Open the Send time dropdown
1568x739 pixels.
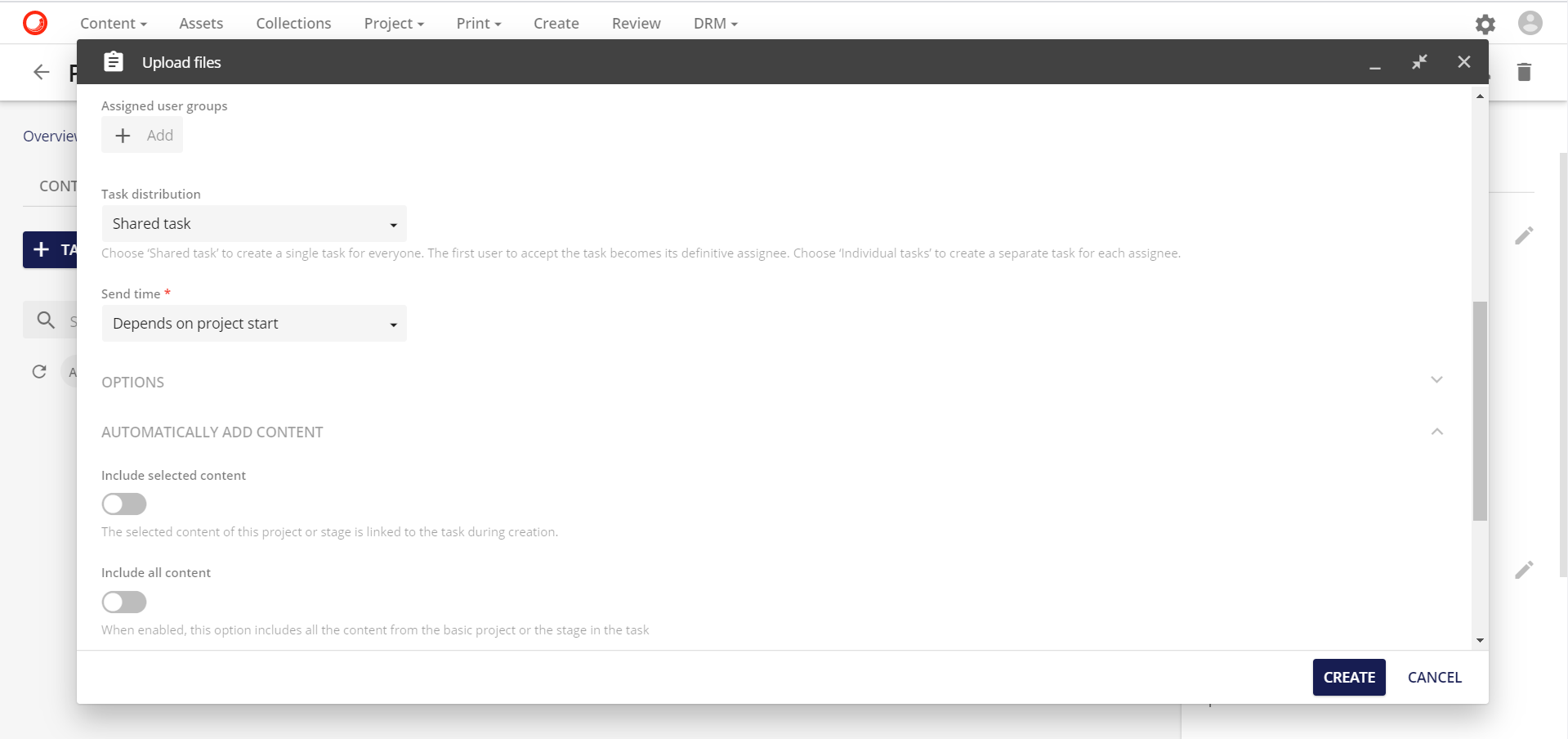(253, 323)
